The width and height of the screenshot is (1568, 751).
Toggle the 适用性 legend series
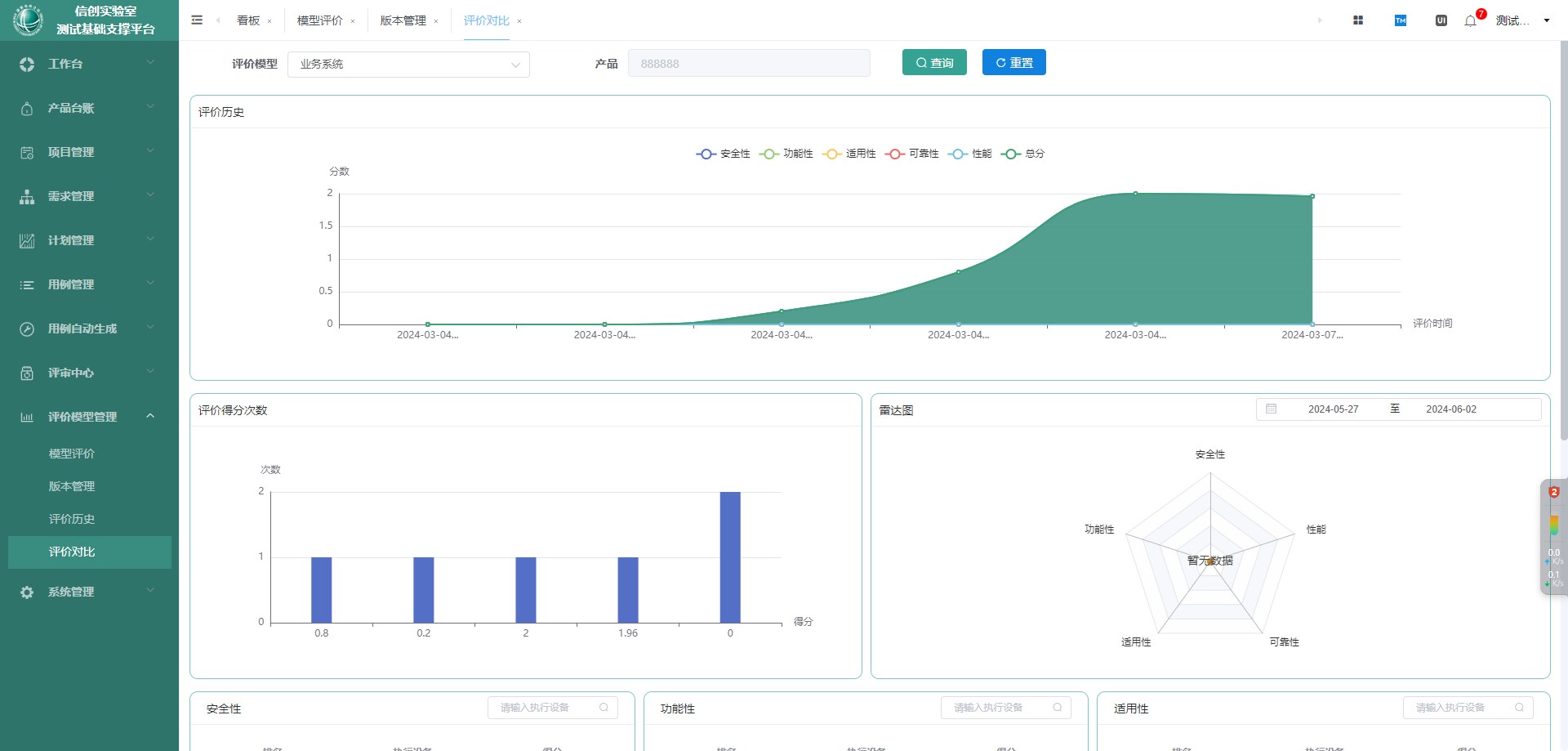pyautogui.click(x=849, y=154)
